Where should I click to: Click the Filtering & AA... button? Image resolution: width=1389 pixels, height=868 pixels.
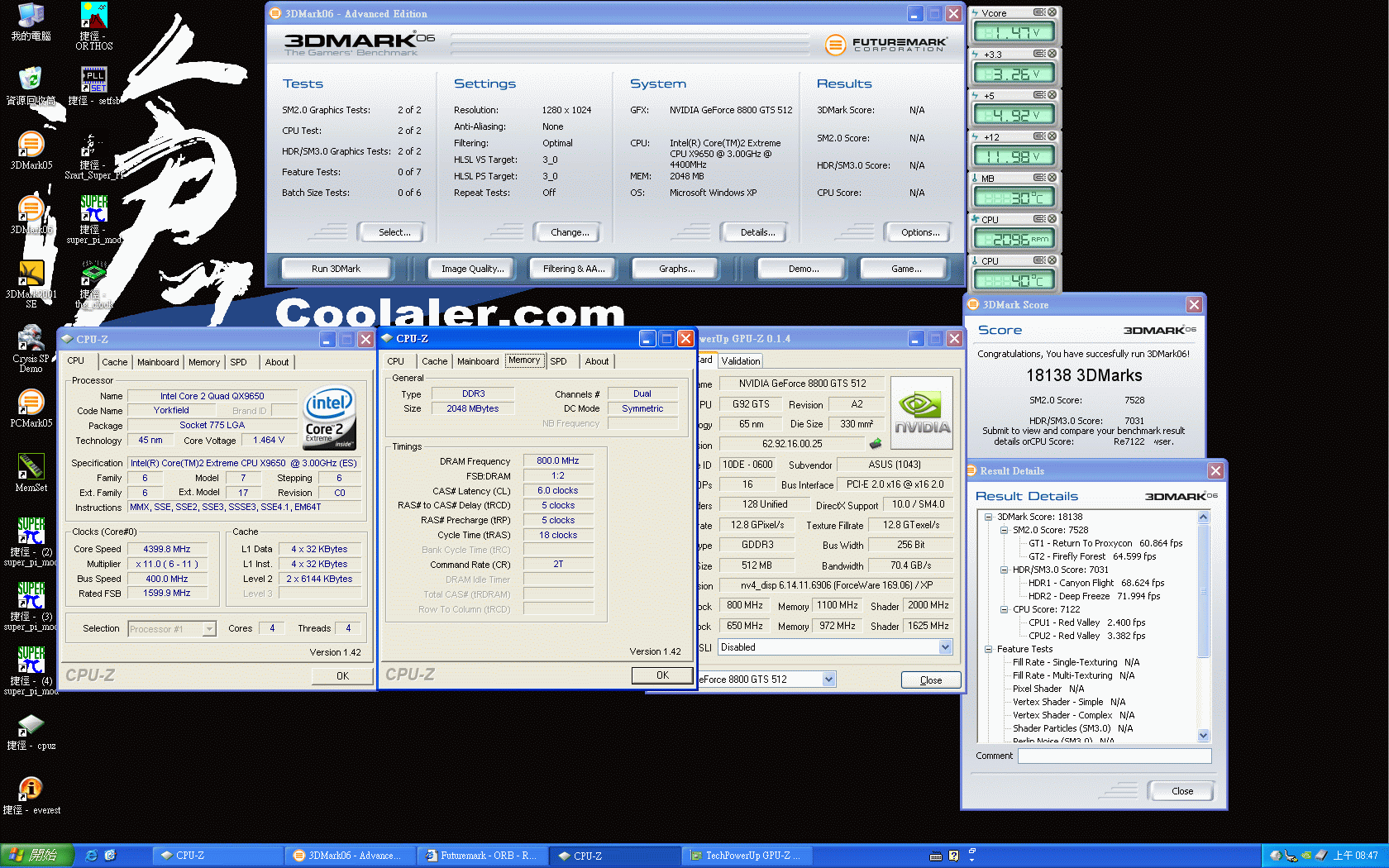pyautogui.click(x=574, y=269)
